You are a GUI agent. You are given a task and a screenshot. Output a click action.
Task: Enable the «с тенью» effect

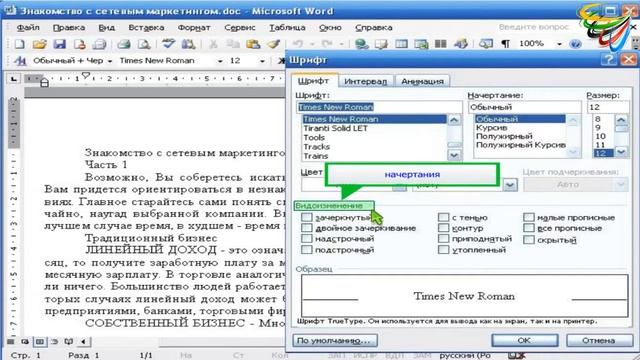pyautogui.click(x=444, y=217)
